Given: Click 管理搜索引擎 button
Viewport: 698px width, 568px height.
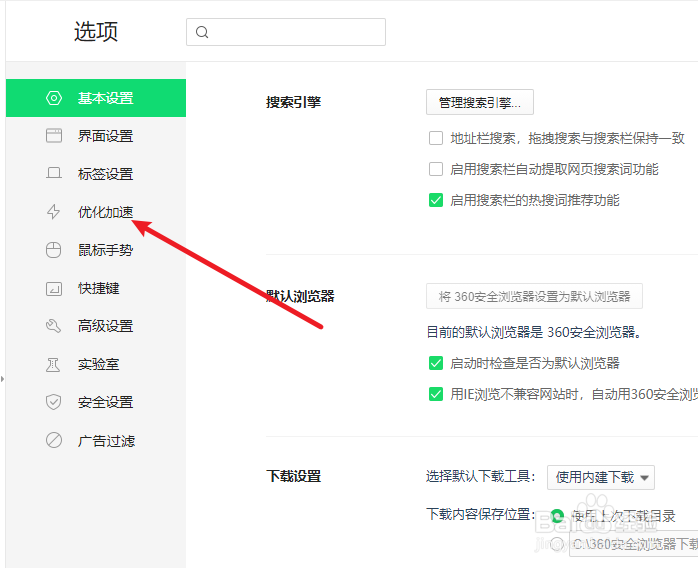Looking at the screenshot, I should coord(480,102).
